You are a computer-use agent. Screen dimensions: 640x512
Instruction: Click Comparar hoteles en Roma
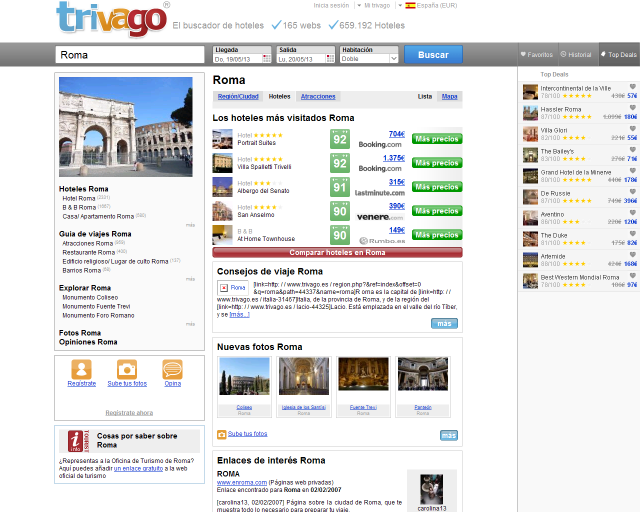[x=337, y=252]
